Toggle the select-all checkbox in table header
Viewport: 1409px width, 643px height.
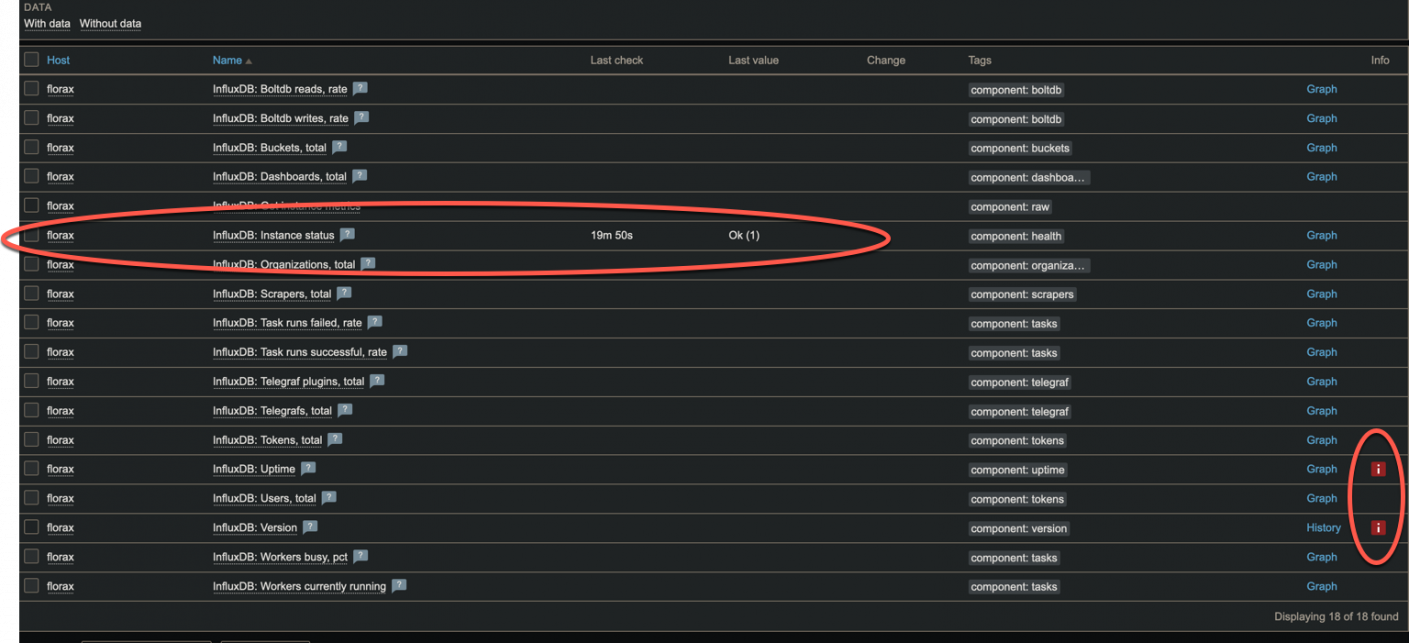point(31,59)
